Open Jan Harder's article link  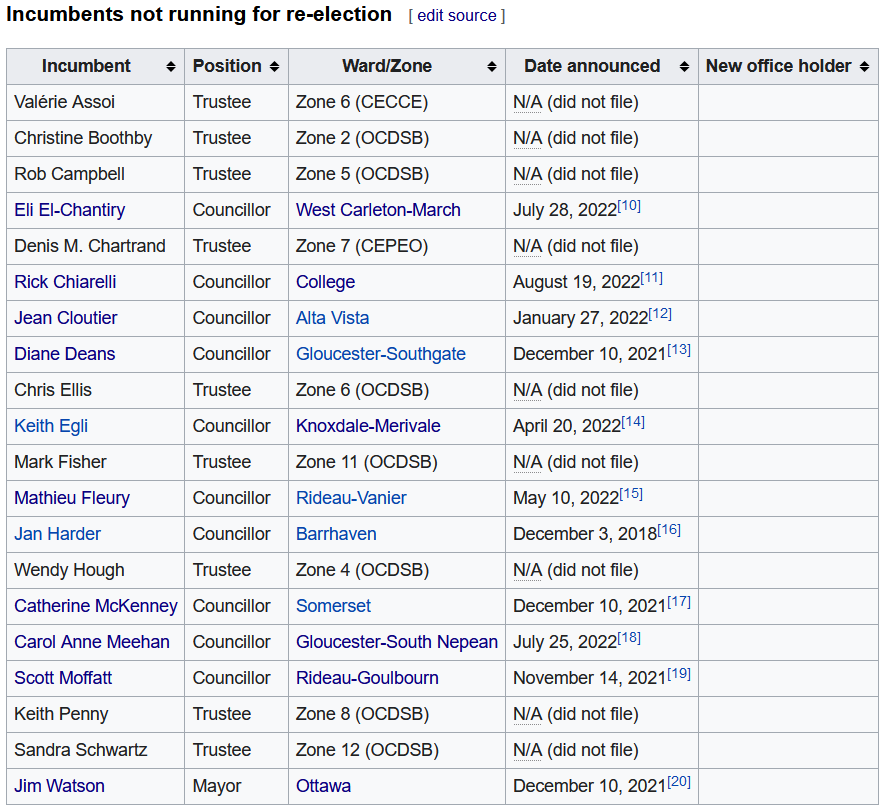(58, 534)
